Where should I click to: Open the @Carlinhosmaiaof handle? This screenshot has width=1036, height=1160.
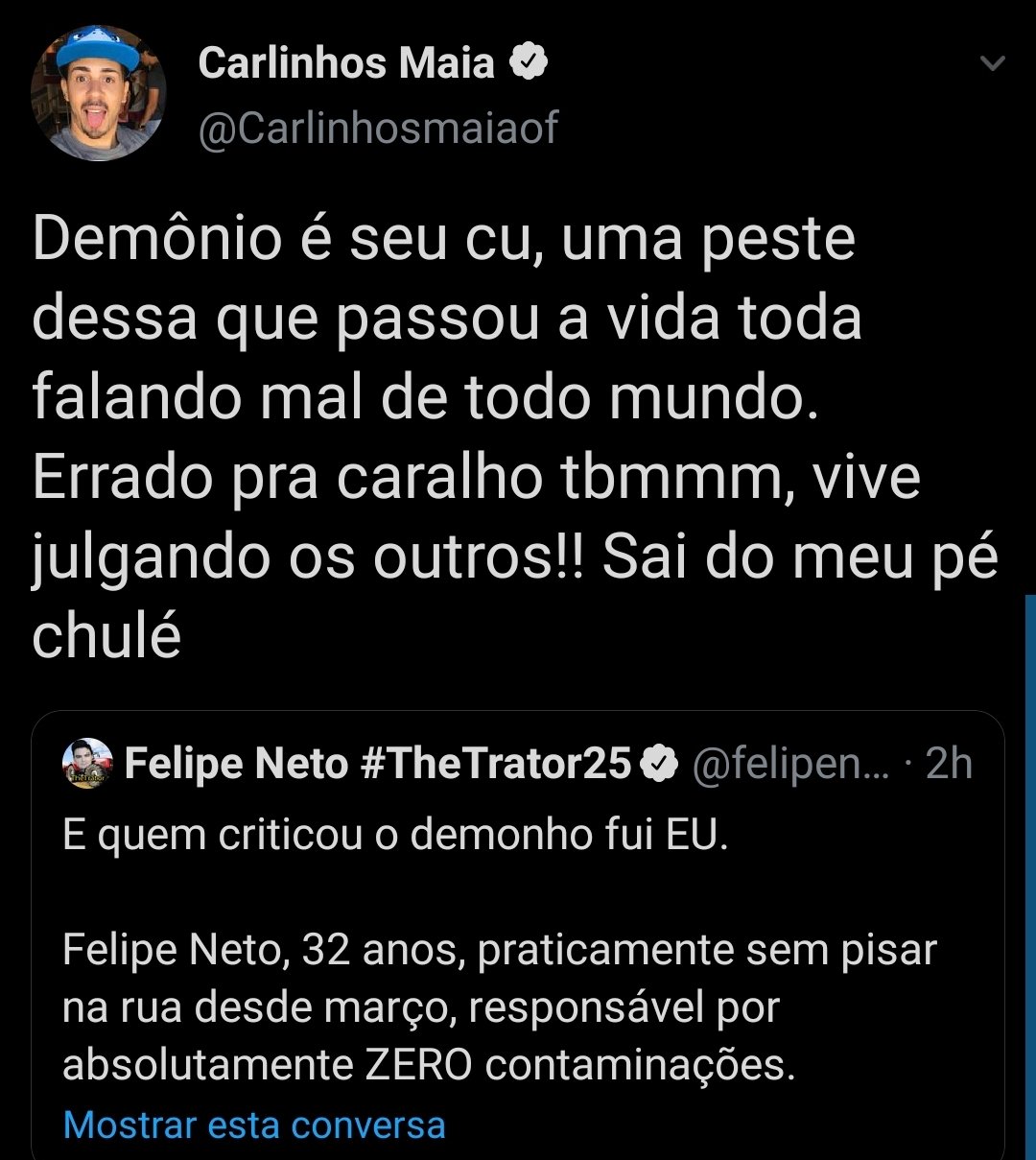(x=378, y=129)
